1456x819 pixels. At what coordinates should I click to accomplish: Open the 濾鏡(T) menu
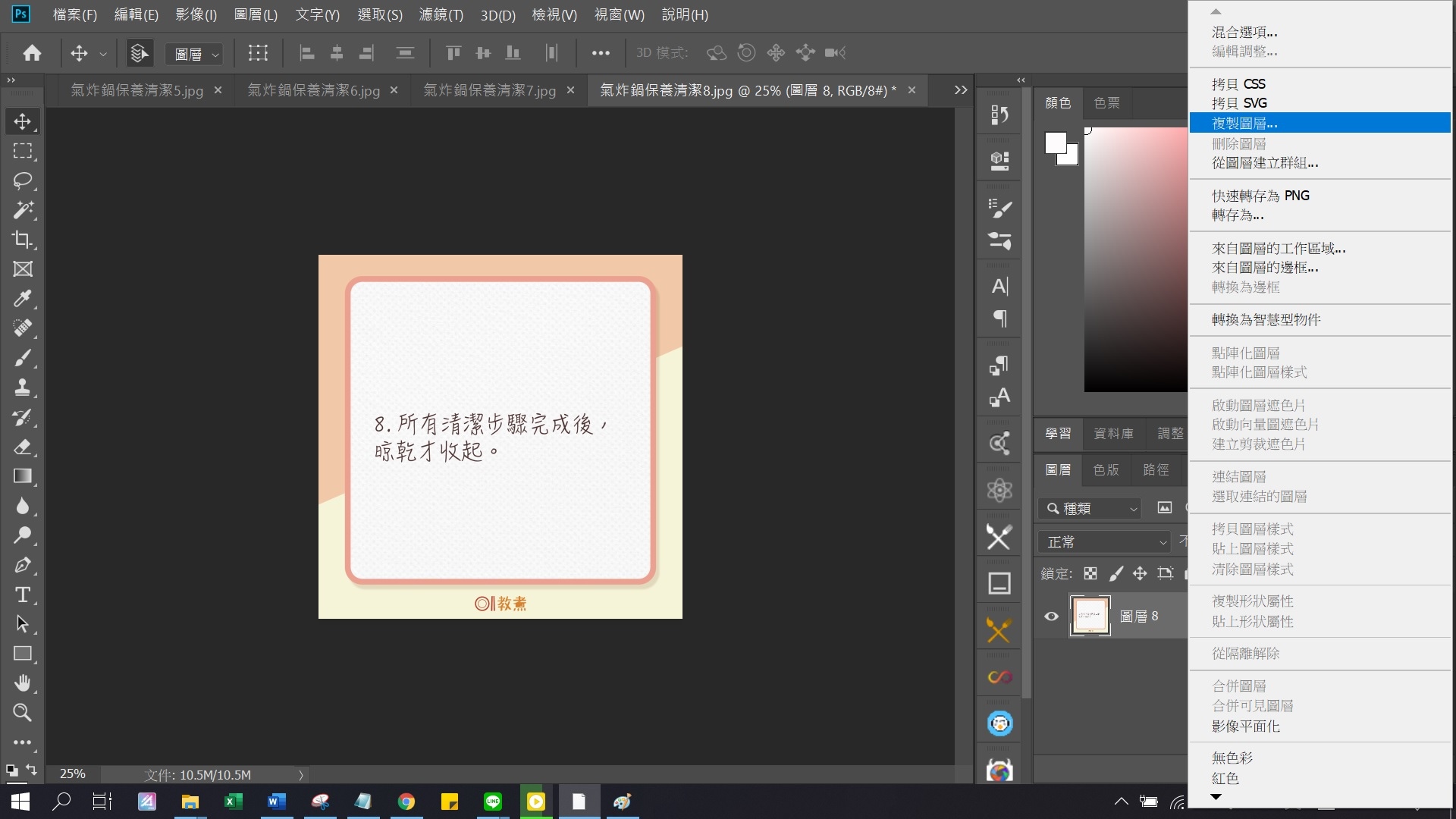tap(440, 14)
